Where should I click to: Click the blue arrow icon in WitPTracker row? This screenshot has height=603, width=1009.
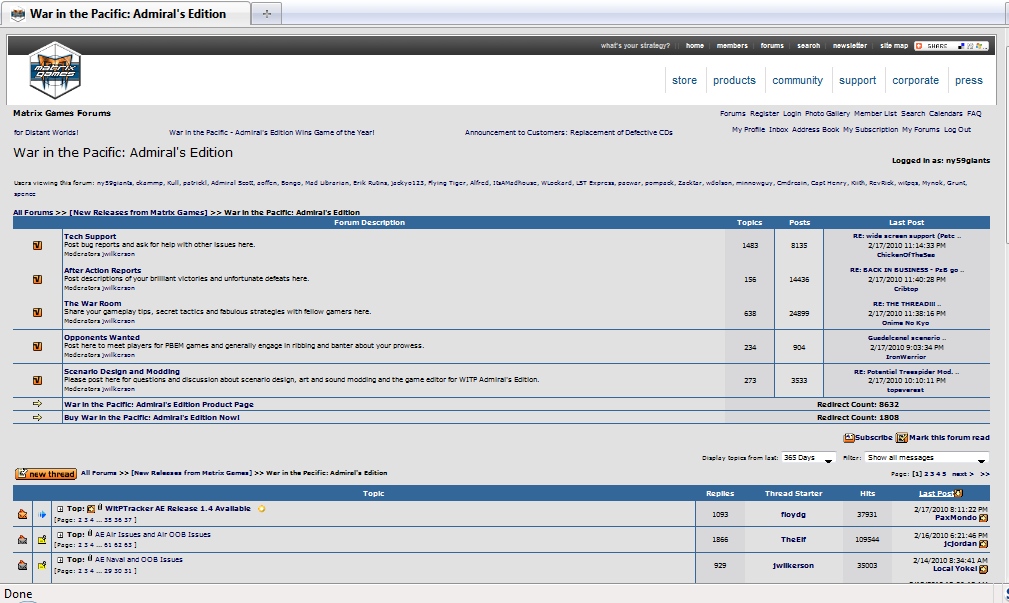(42, 514)
